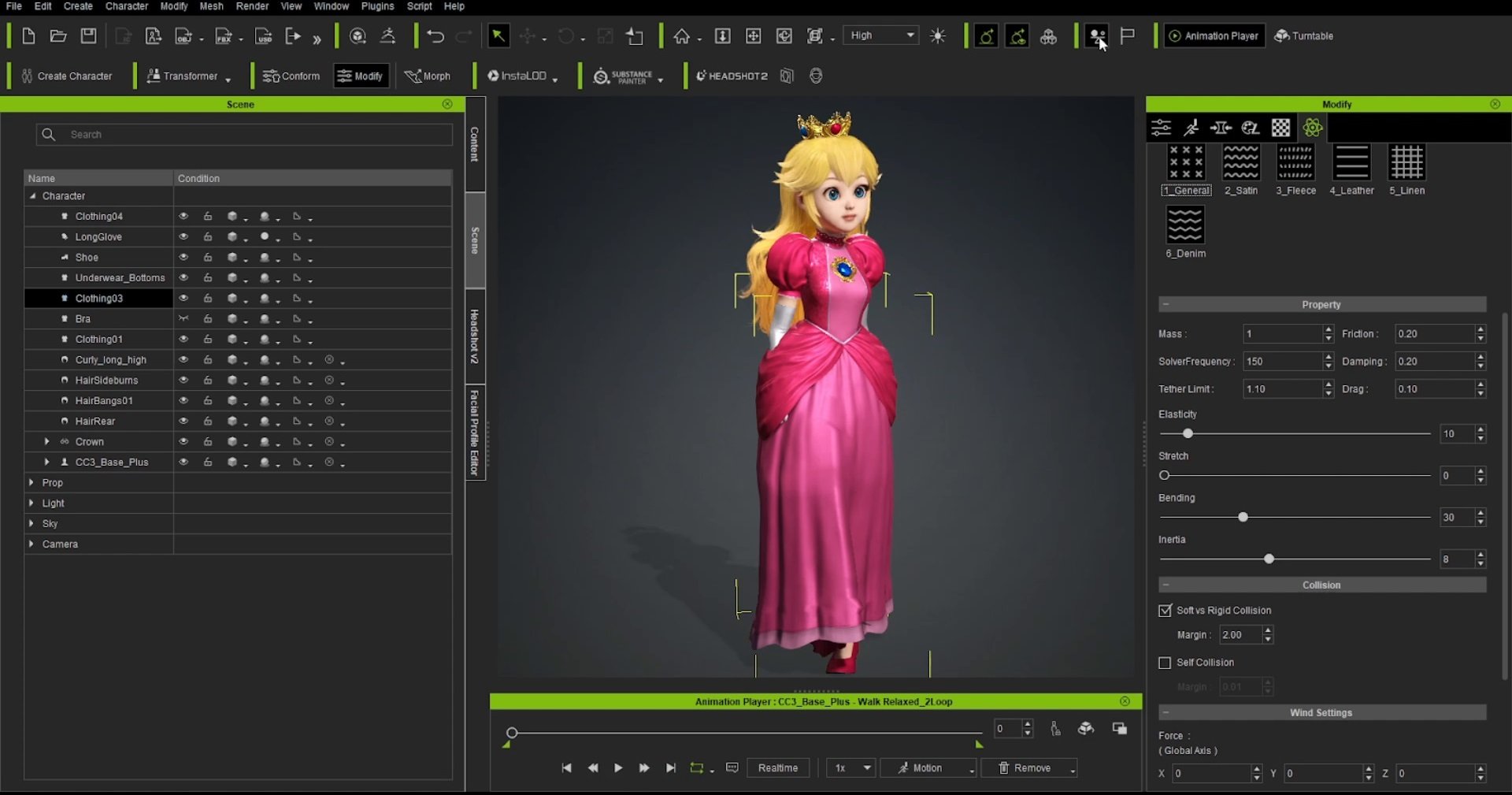The width and height of the screenshot is (1512, 795).
Task: Select the 6_Denim fabric preset
Action: click(1185, 232)
